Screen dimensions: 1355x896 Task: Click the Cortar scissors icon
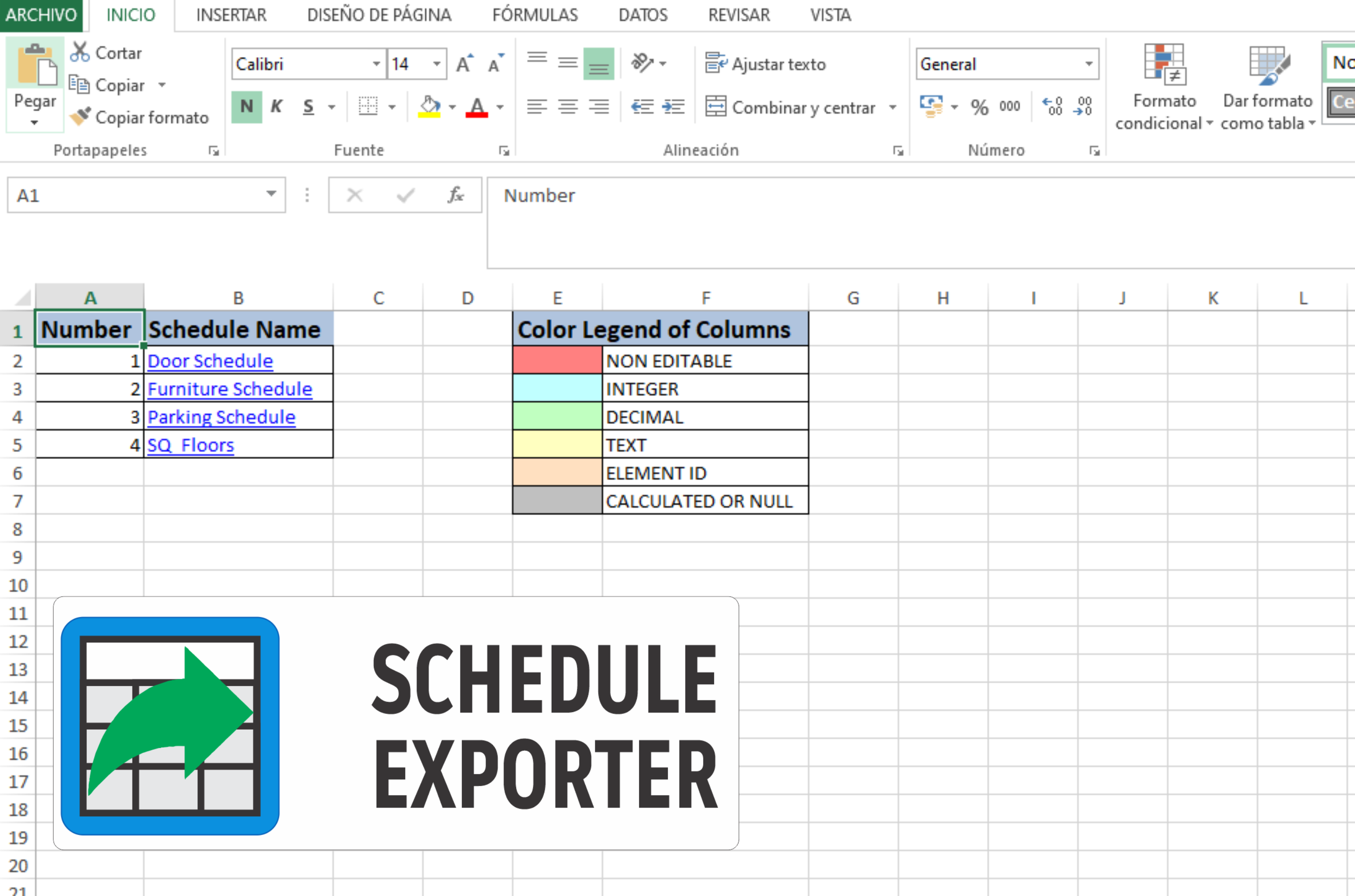(x=79, y=52)
